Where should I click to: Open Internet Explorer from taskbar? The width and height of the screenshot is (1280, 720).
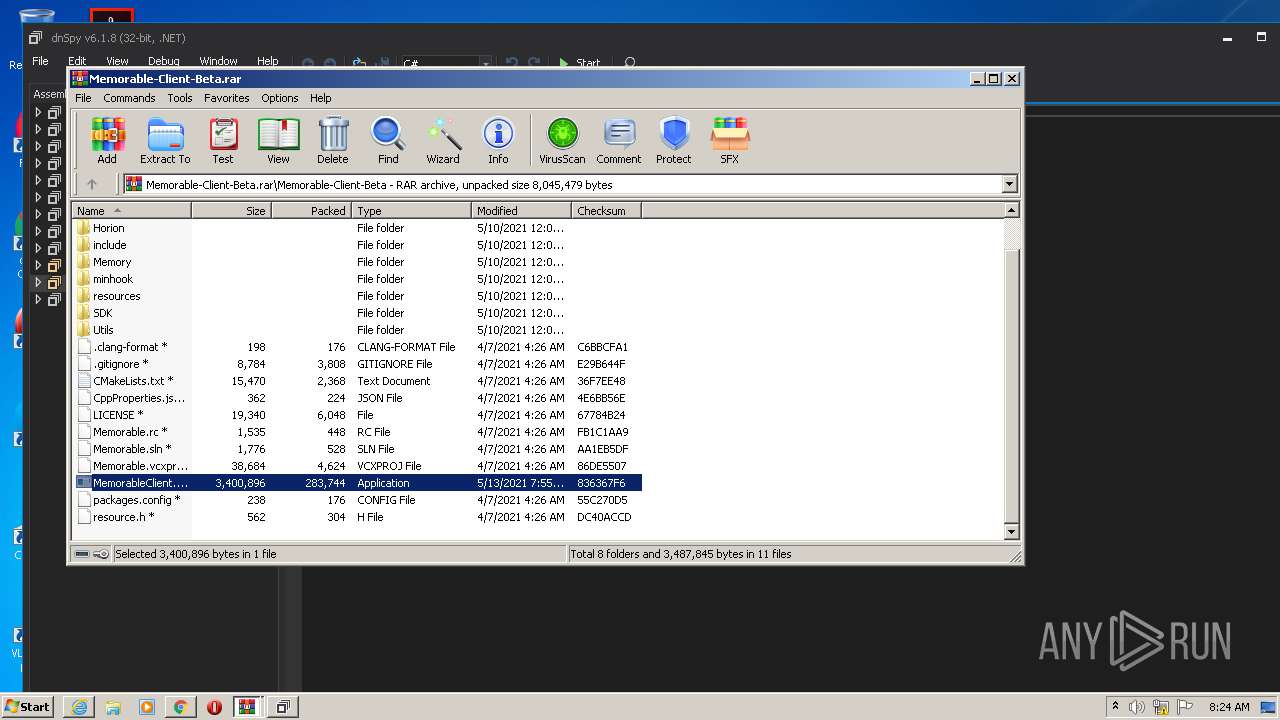[79, 707]
